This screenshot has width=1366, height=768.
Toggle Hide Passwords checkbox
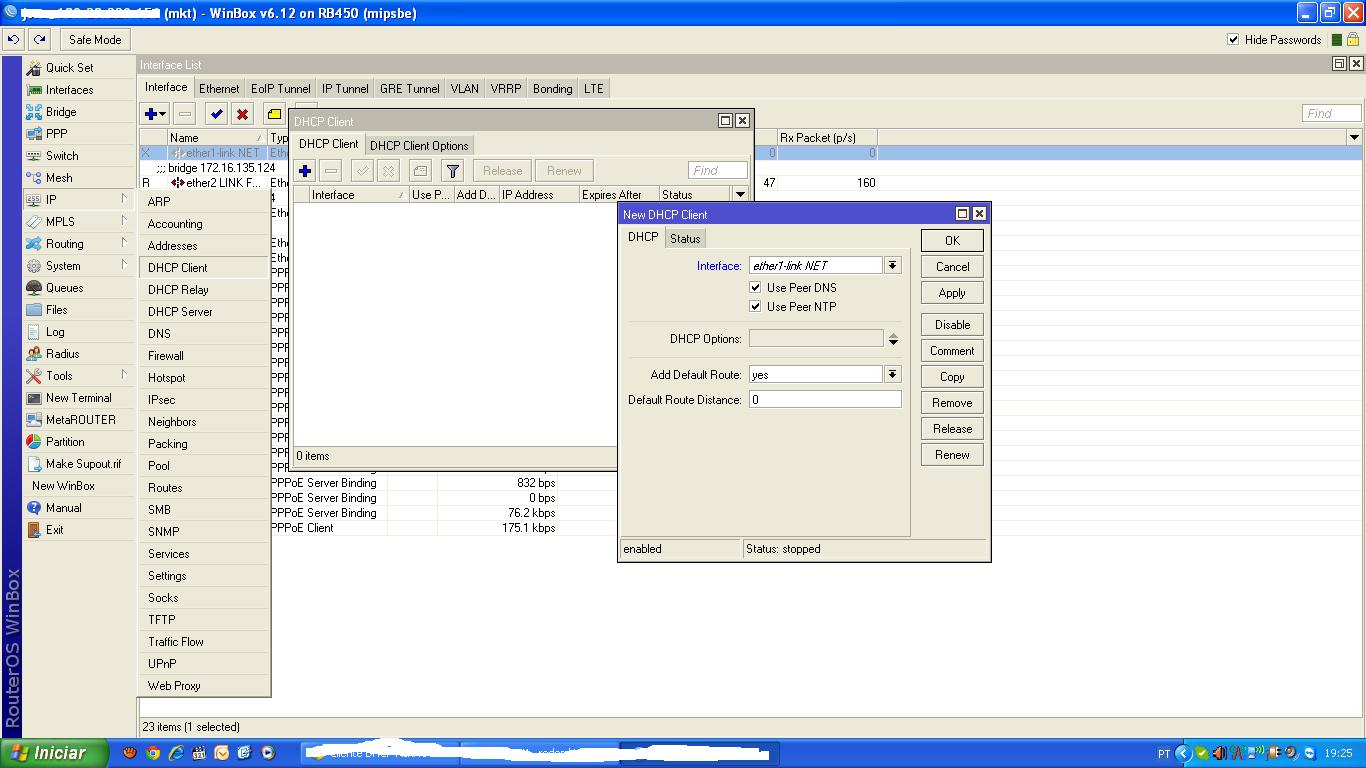(x=1233, y=40)
